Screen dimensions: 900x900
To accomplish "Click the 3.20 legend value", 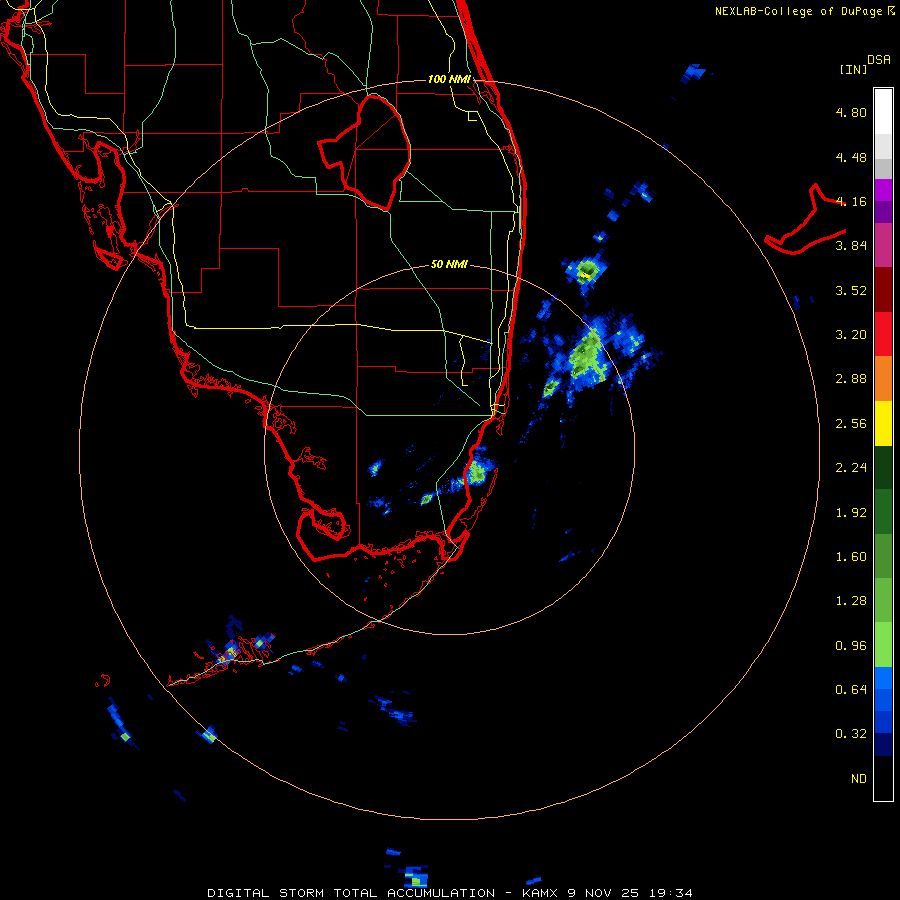I will 851,335.
